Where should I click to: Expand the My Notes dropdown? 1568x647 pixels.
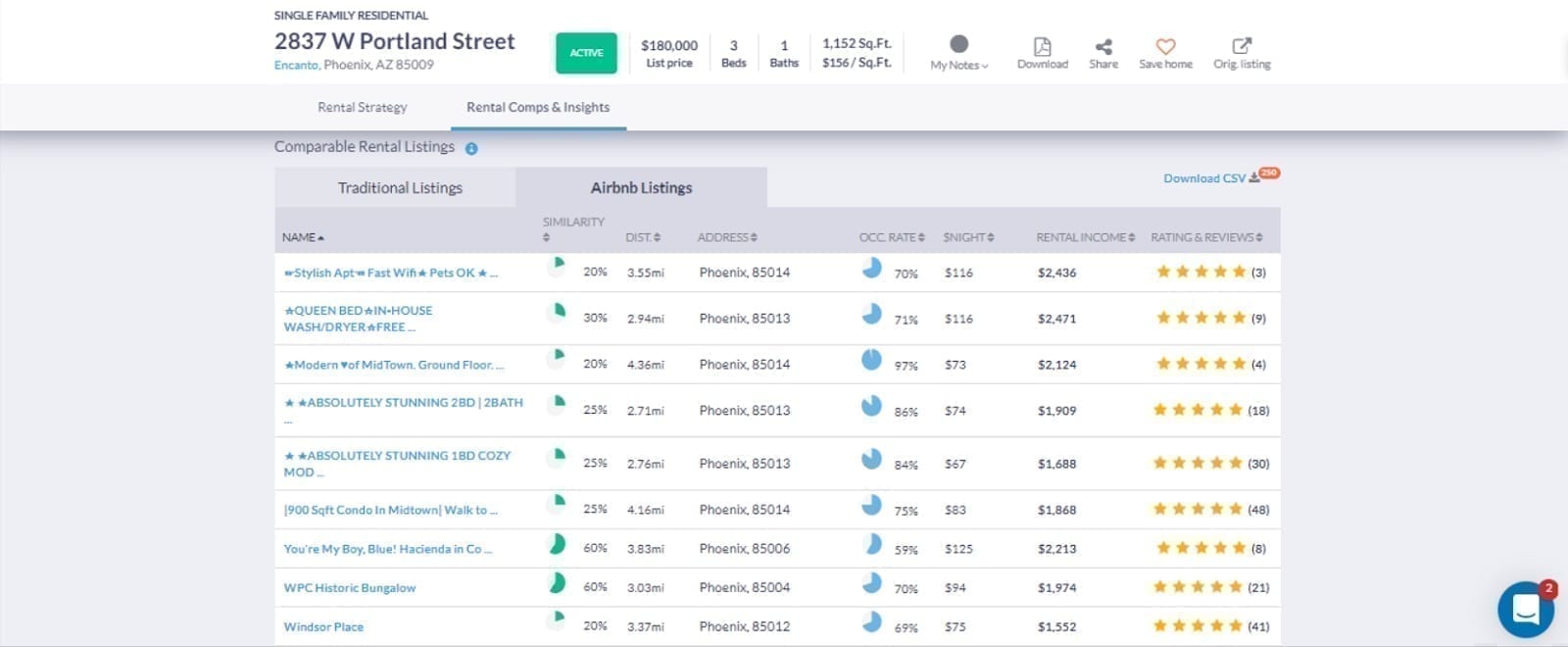959,65
